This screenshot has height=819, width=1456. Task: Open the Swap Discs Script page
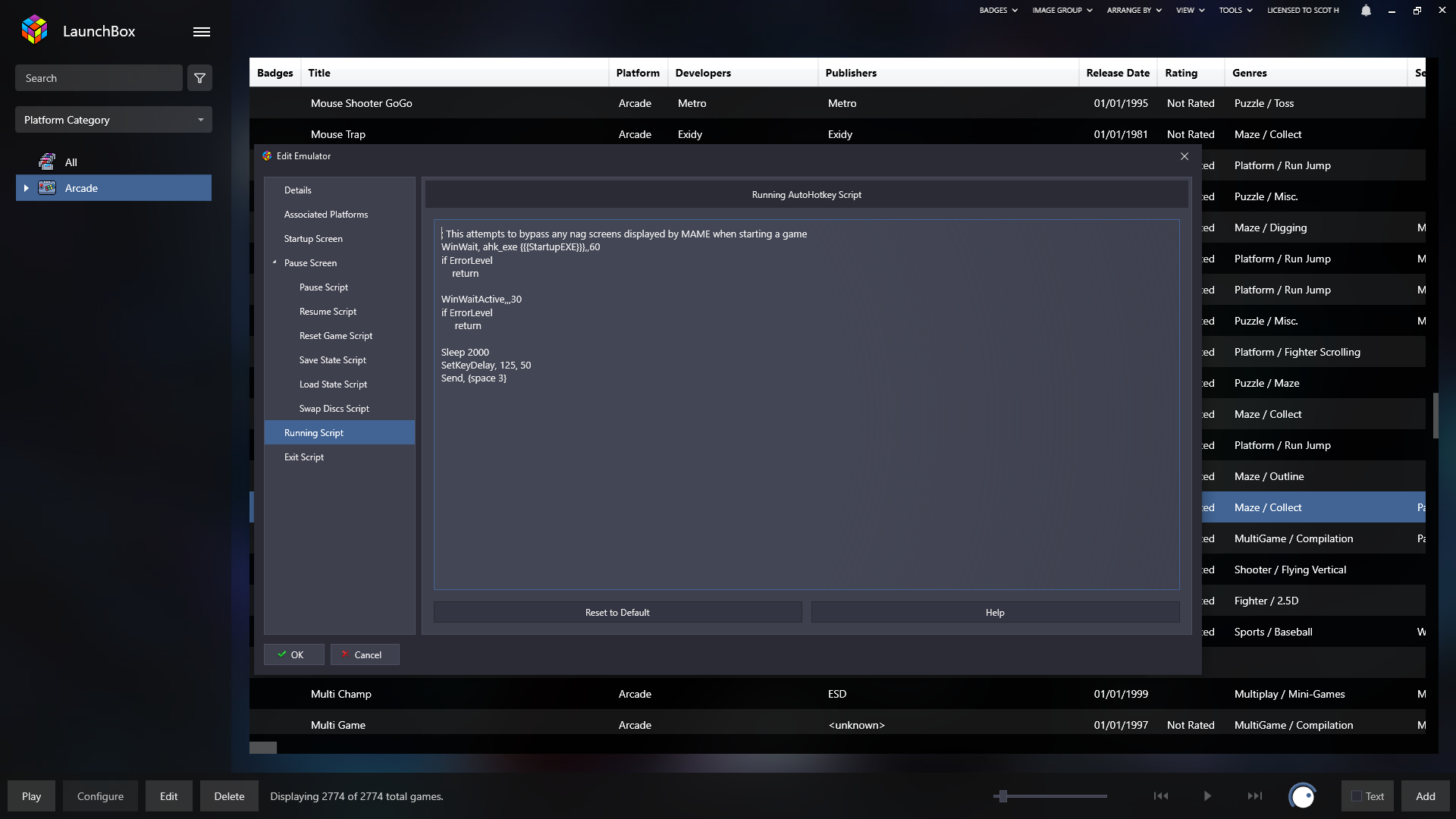(x=340, y=409)
